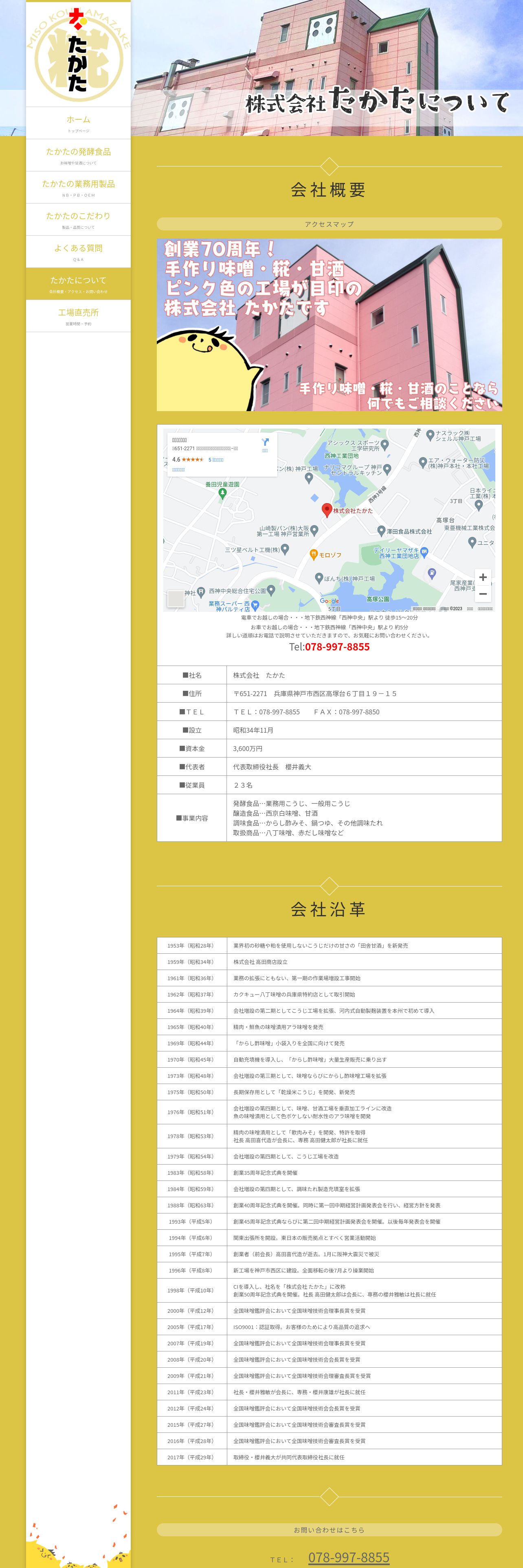Click the red 株式会社たかた map pin
The image size is (523, 1568).
tap(327, 510)
